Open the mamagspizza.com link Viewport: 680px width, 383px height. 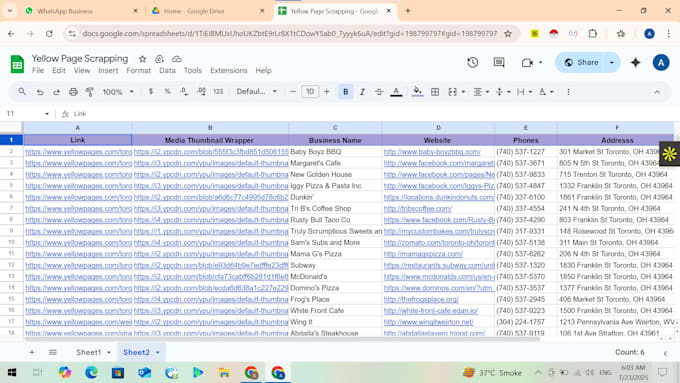423,254
